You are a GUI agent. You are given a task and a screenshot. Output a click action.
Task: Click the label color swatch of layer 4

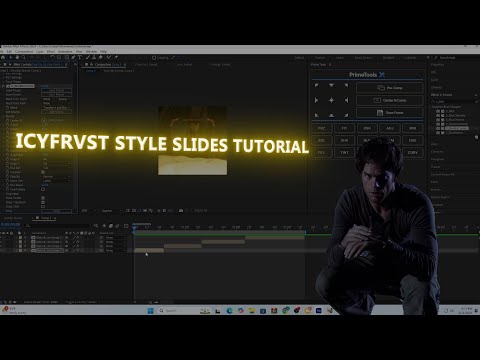click(x=20, y=250)
